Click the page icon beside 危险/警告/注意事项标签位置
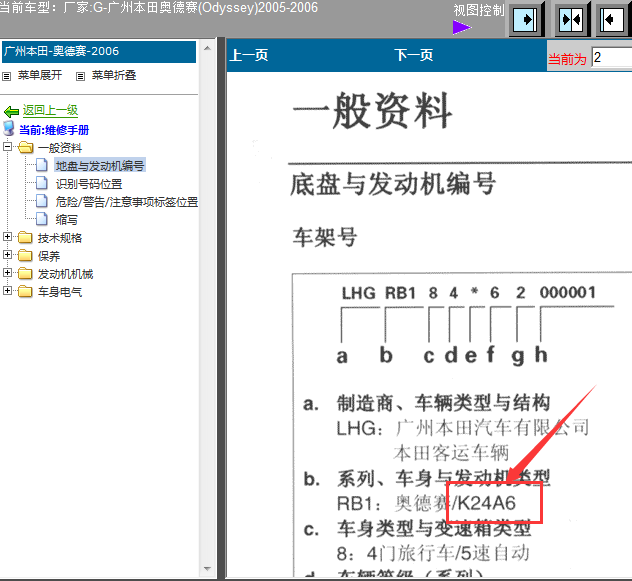 [42, 200]
